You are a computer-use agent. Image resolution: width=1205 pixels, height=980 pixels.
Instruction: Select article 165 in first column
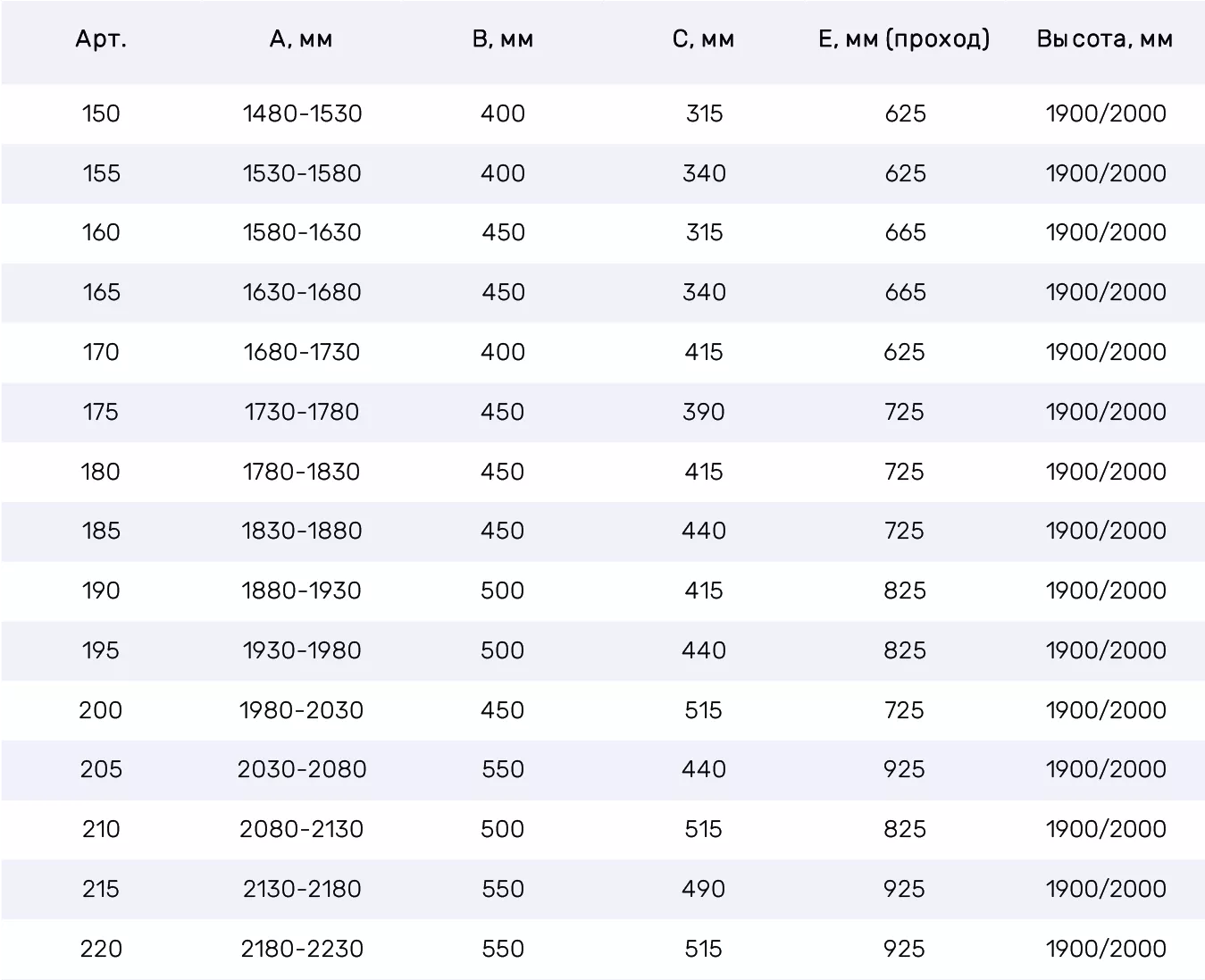pyautogui.click(x=101, y=292)
